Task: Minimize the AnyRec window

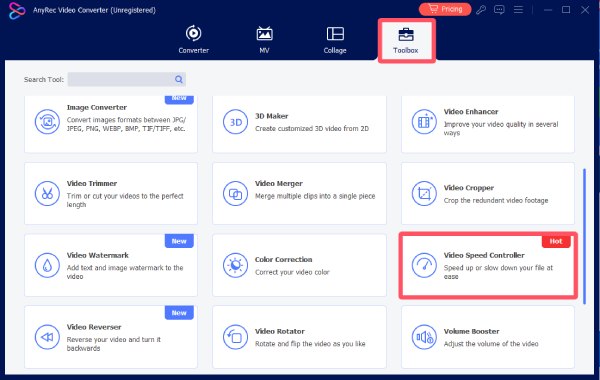Action: tap(548, 10)
